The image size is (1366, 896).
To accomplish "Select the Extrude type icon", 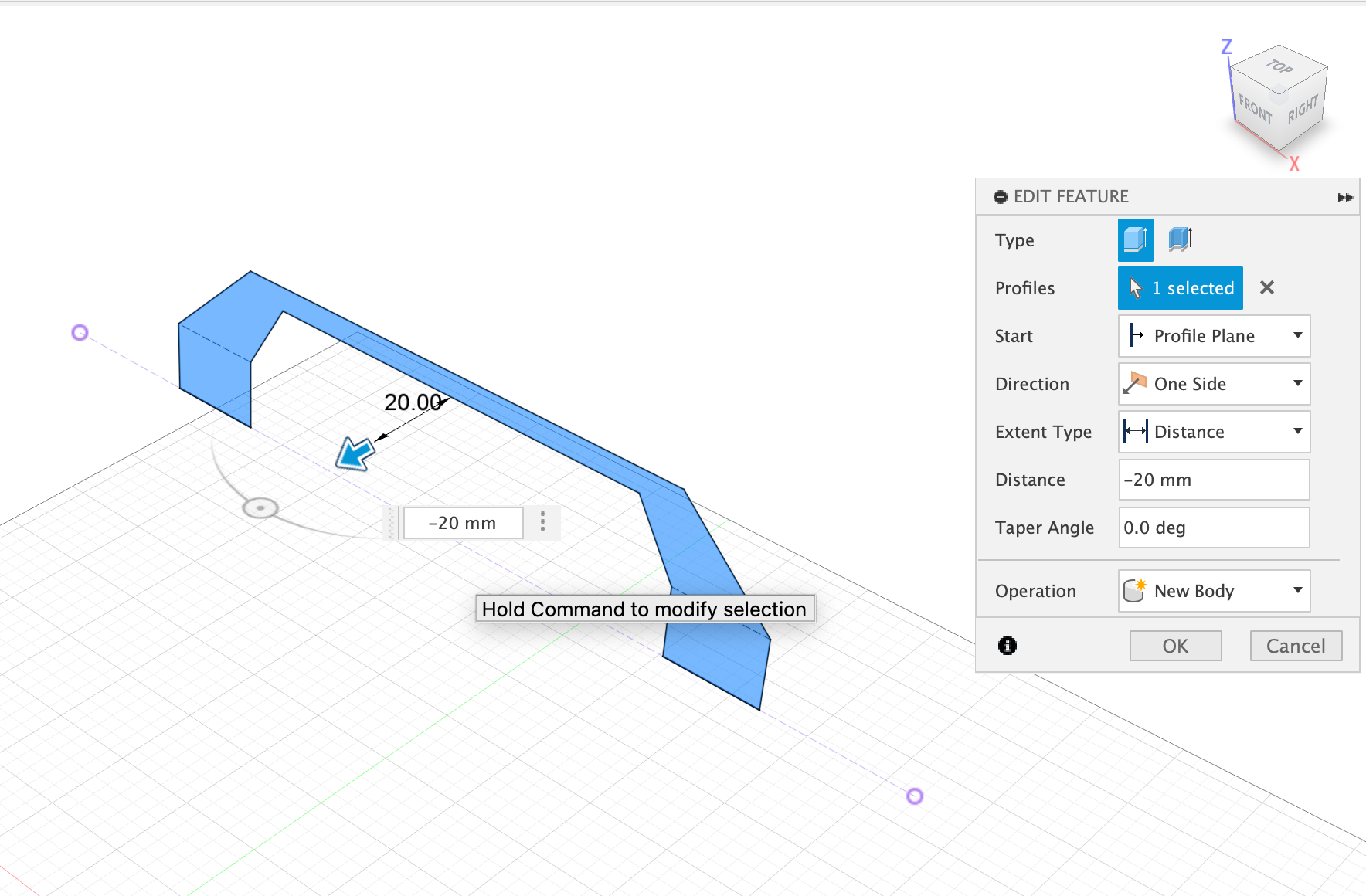I will pos(1135,240).
